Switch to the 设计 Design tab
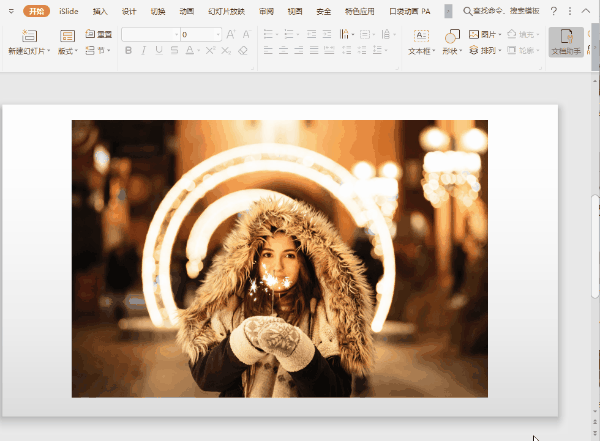This screenshot has height=441, width=600. (129, 11)
